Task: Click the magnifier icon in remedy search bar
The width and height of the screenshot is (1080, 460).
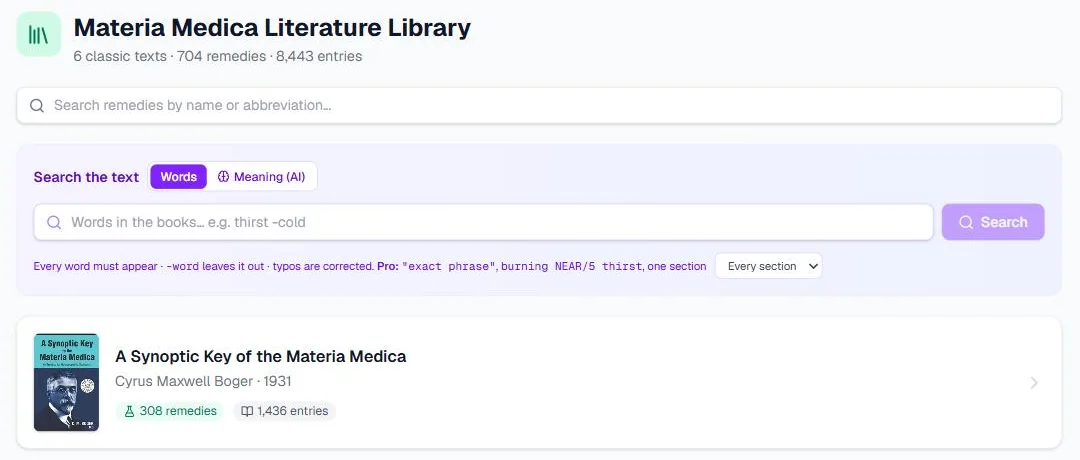Action: [37, 105]
